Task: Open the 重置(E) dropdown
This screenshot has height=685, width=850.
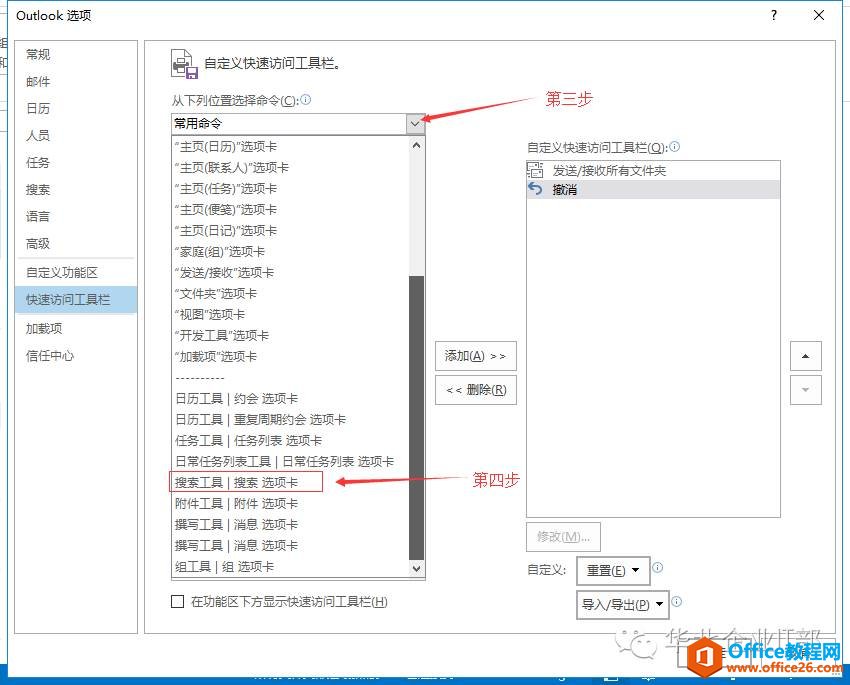Action: click(x=613, y=570)
